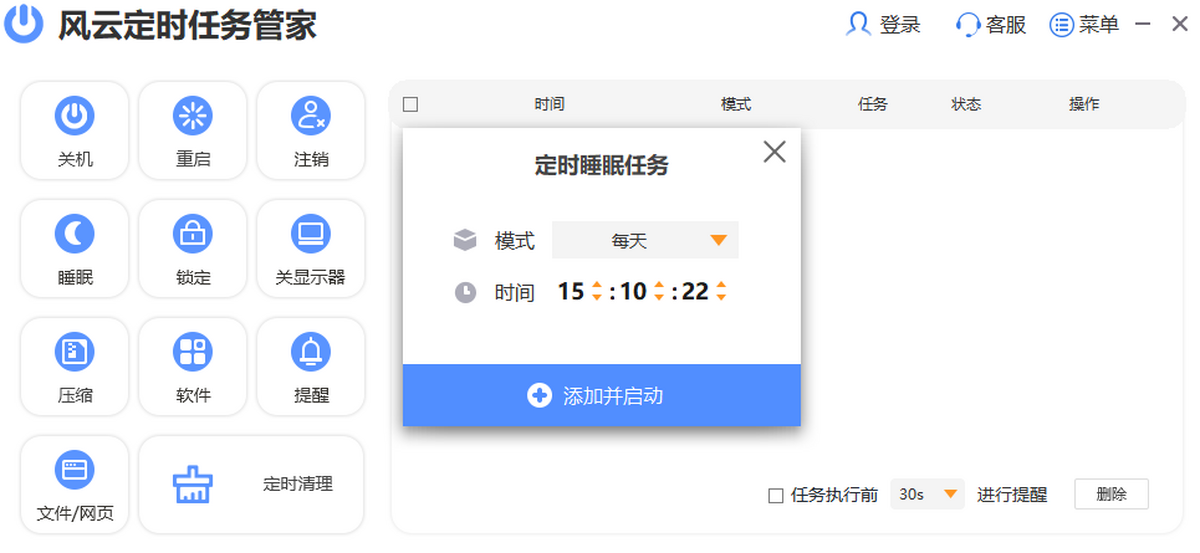Open the 提醒 reminder bell task

click(x=311, y=366)
